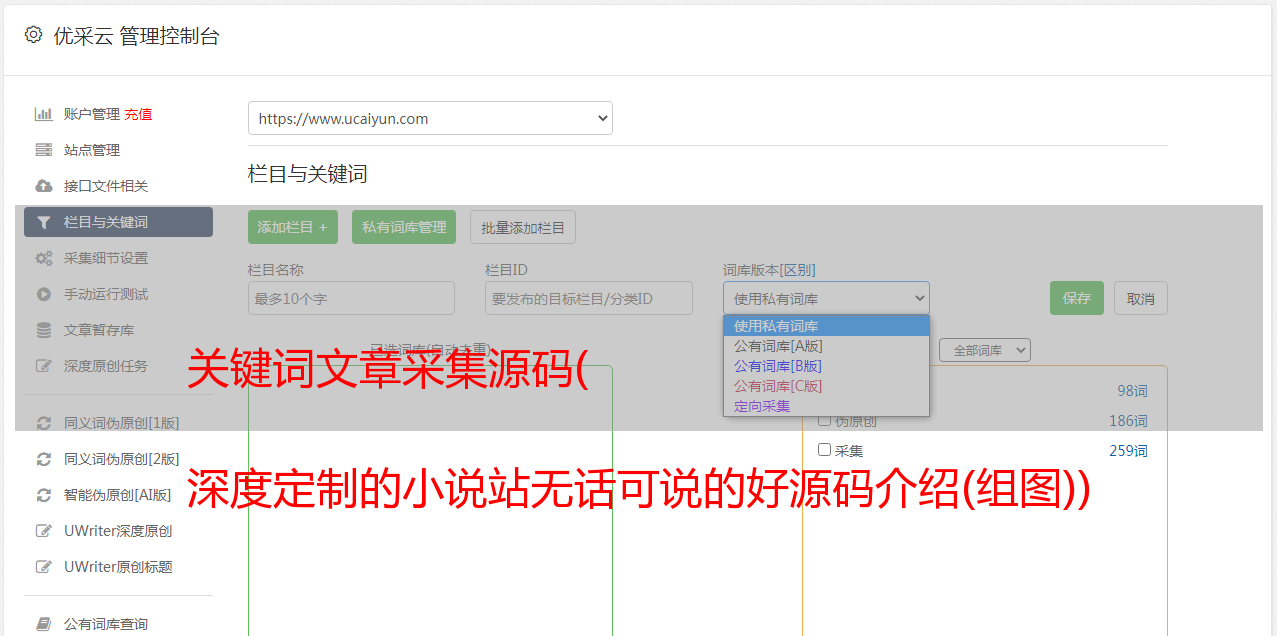Open the 词库版本 dropdown showing 使用私有词库
This screenshot has width=1277, height=636.
pos(826,298)
